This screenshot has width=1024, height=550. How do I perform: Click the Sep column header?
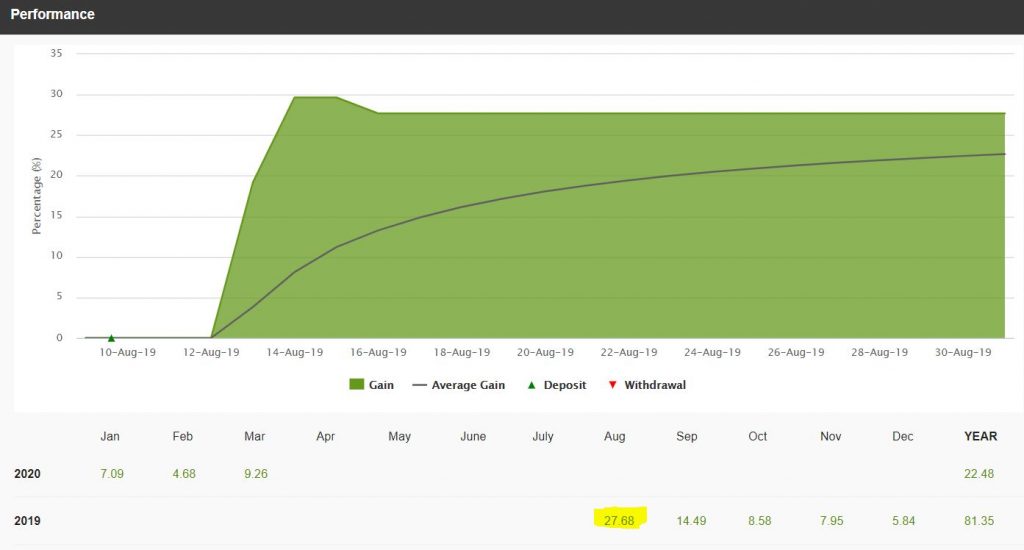(686, 436)
